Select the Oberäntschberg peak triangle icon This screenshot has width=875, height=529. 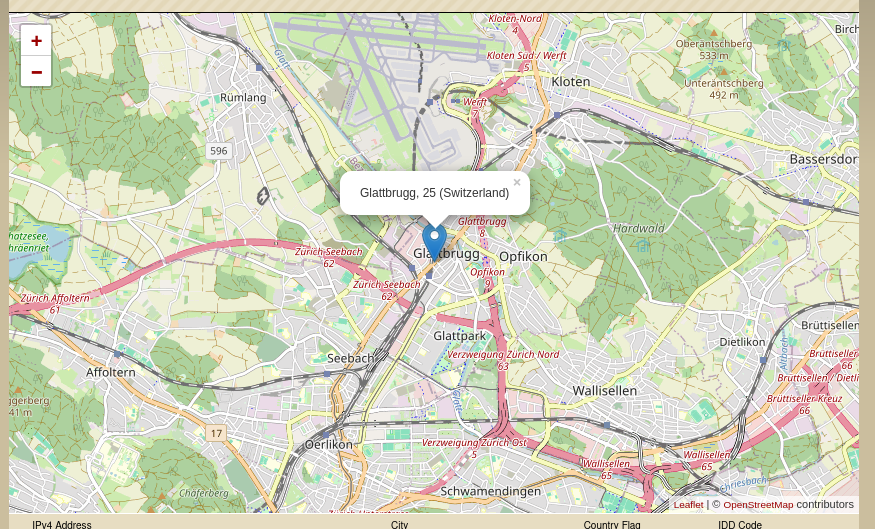pyautogui.click(x=714, y=33)
